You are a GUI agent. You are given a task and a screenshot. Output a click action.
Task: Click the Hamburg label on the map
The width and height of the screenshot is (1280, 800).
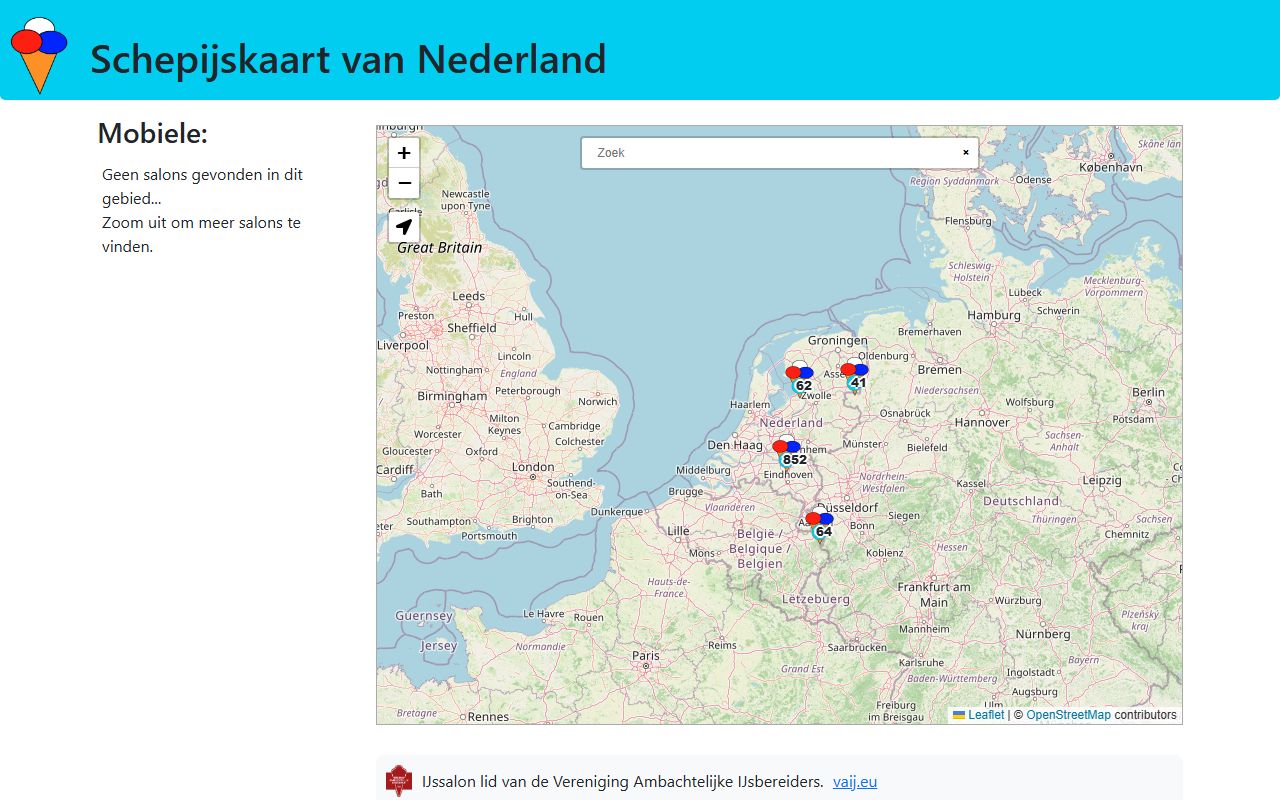click(994, 315)
